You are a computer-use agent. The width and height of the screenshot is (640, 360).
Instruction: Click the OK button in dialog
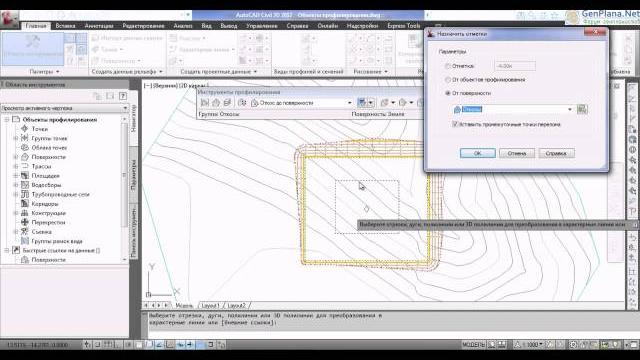[x=478, y=153]
